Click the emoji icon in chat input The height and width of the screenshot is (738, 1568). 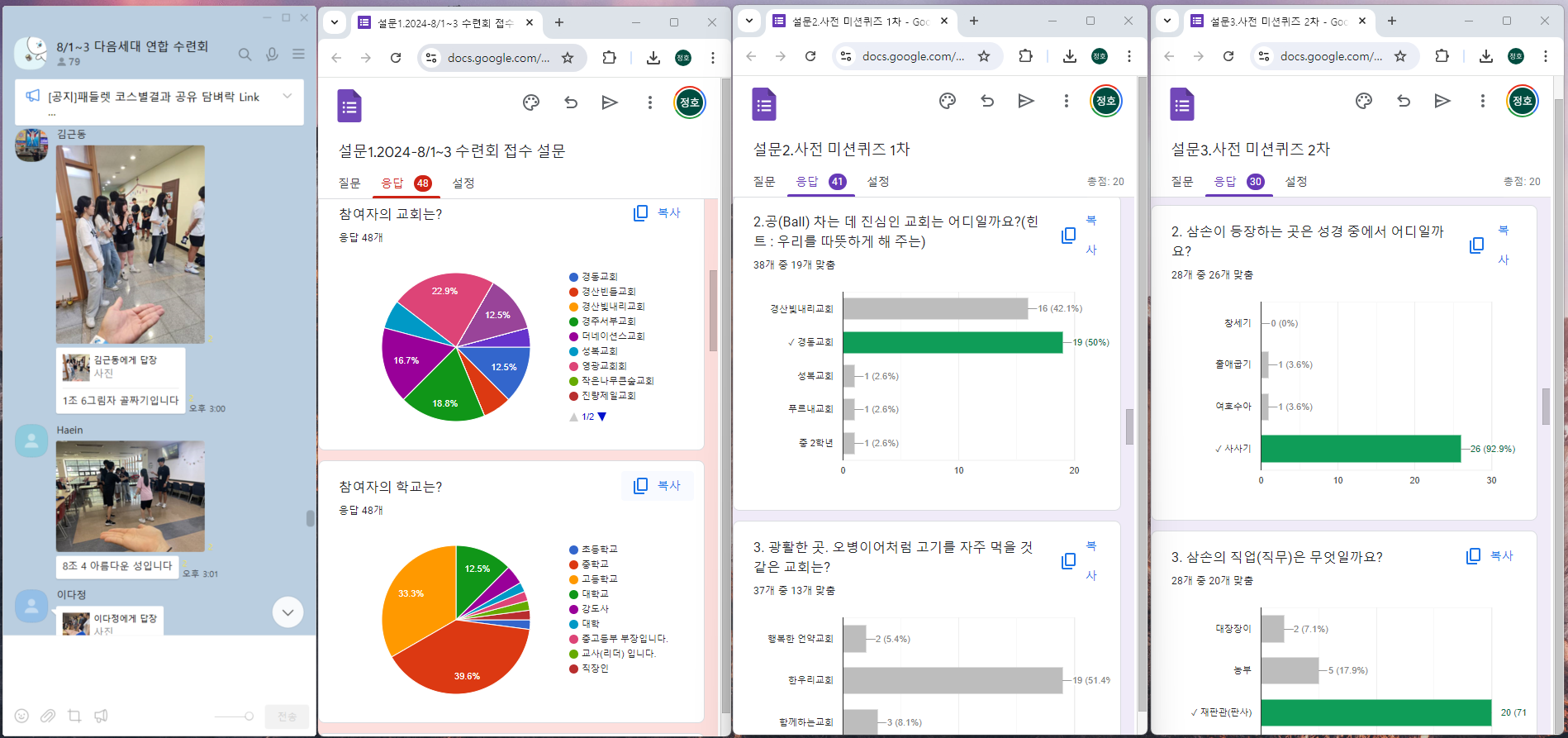click(22, 716)
